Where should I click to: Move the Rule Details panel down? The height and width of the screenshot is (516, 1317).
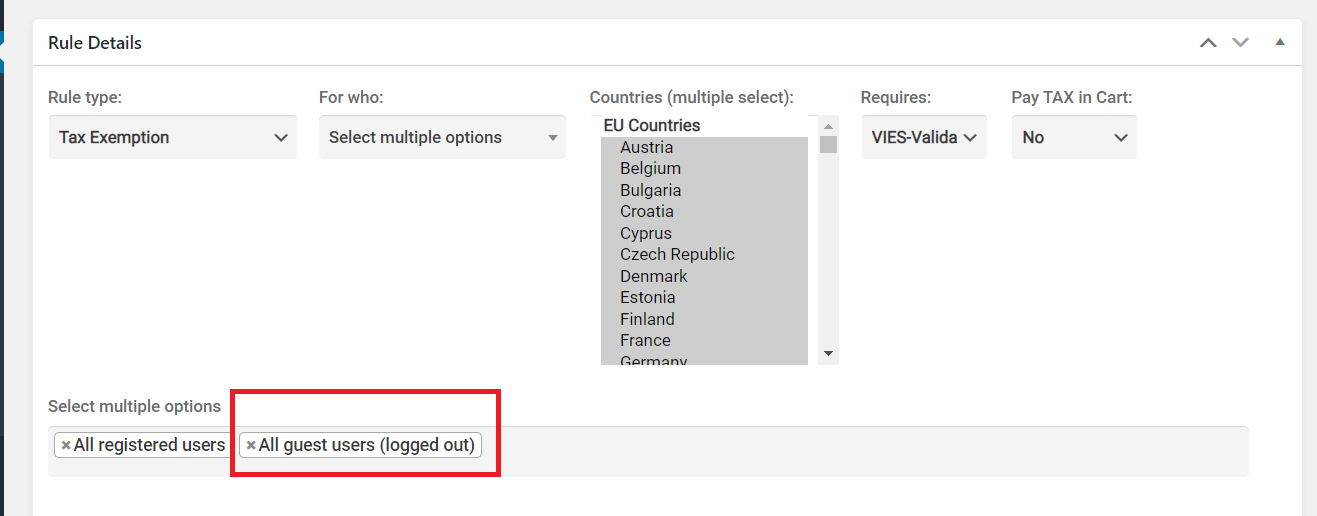point(1241,43)
